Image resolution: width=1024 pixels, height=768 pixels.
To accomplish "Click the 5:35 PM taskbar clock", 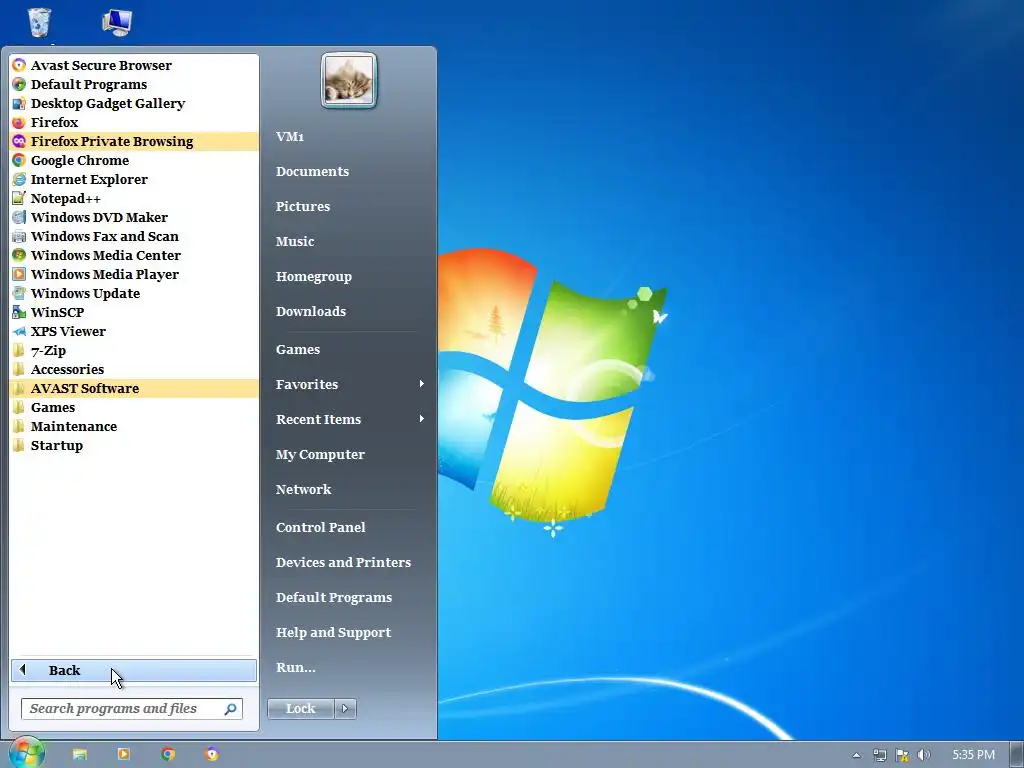I will click(x=973, y=755).
